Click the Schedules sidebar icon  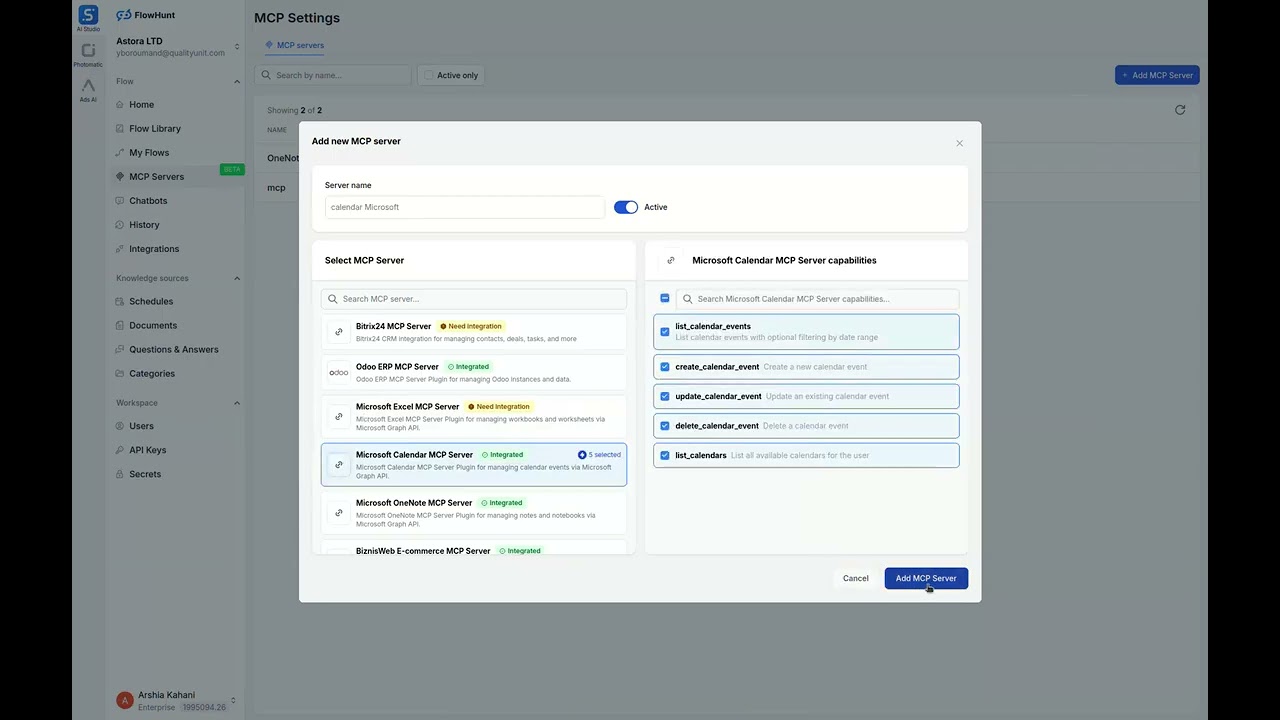coord(120,301)
